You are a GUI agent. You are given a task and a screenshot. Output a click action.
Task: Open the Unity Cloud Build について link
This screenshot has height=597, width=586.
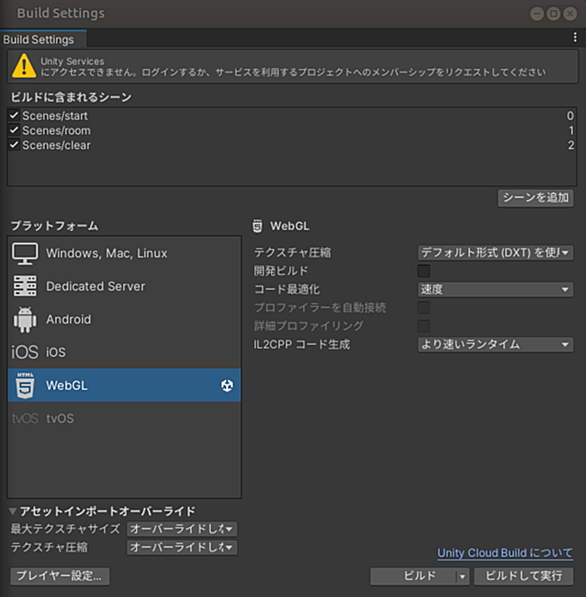(505, 553)
